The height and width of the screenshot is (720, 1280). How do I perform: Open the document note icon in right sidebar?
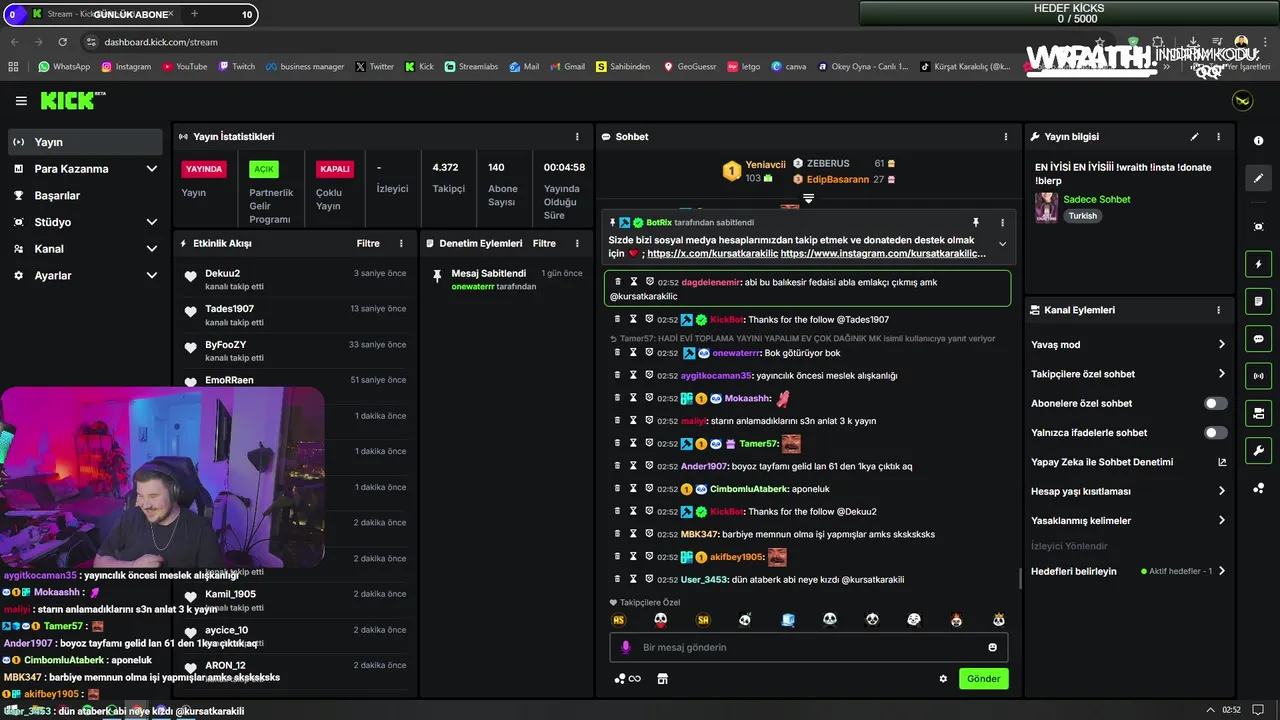[1259, 301]
